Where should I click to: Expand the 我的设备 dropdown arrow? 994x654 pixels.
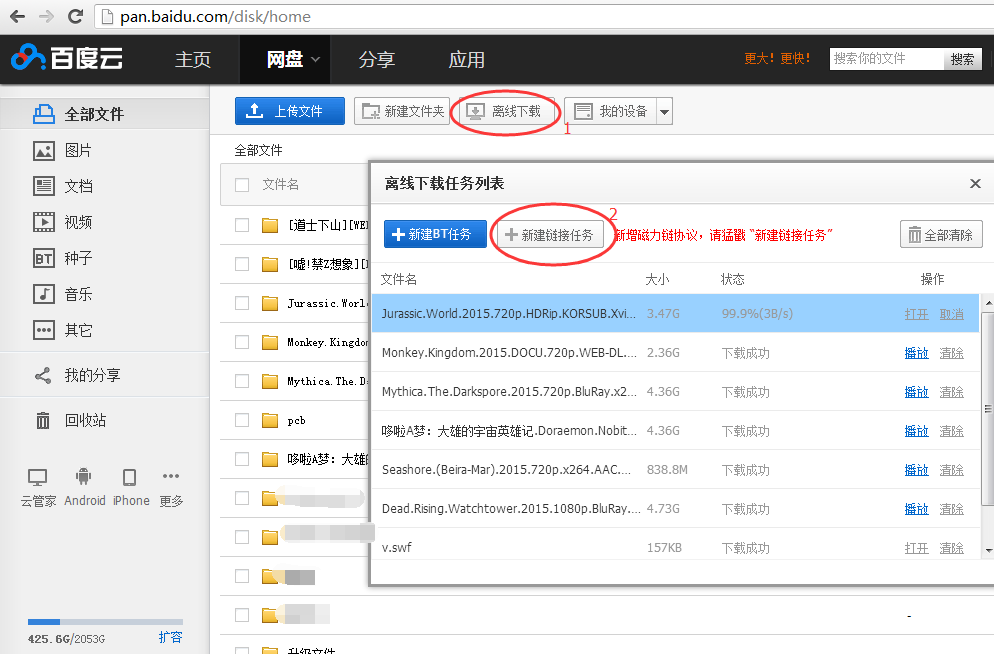click(664, 112)
